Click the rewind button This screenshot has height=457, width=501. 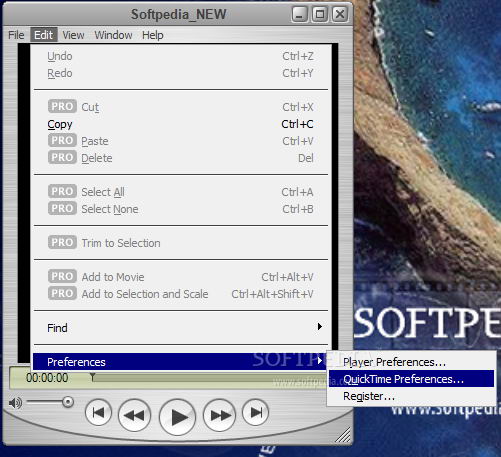coord(134,415)
